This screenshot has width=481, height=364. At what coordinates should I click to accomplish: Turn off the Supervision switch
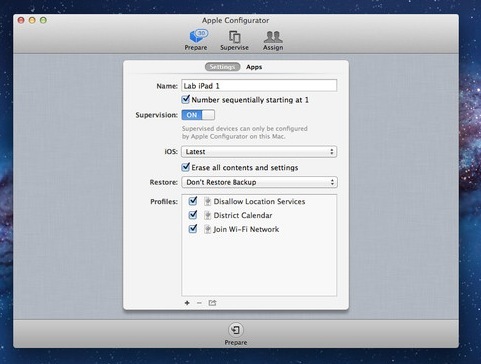point(198,115)
